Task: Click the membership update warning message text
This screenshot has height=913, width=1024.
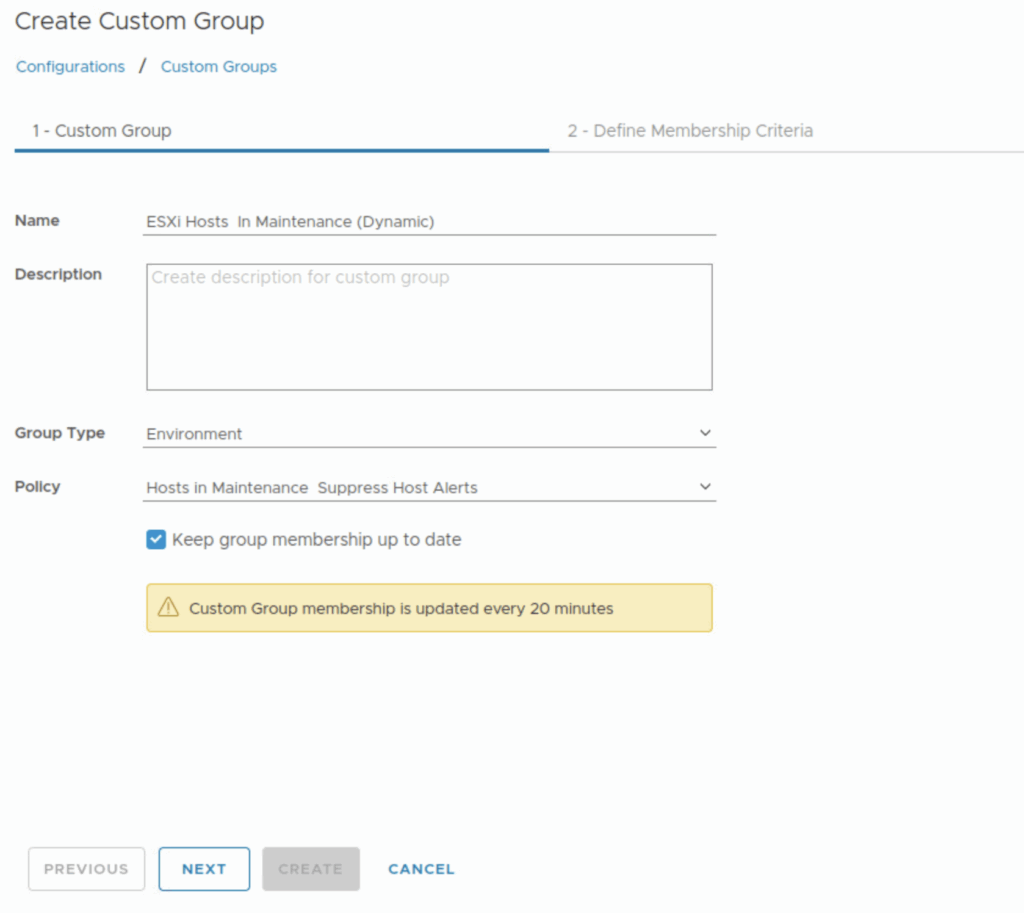Action: [x=401, y=608]
